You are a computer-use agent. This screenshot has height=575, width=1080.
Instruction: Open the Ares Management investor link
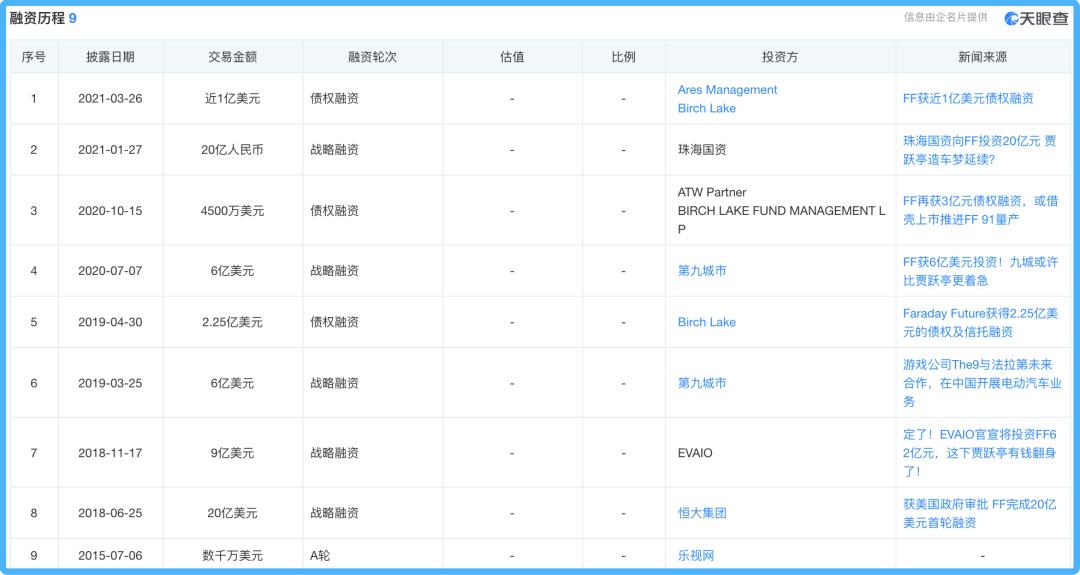[727, 90]
